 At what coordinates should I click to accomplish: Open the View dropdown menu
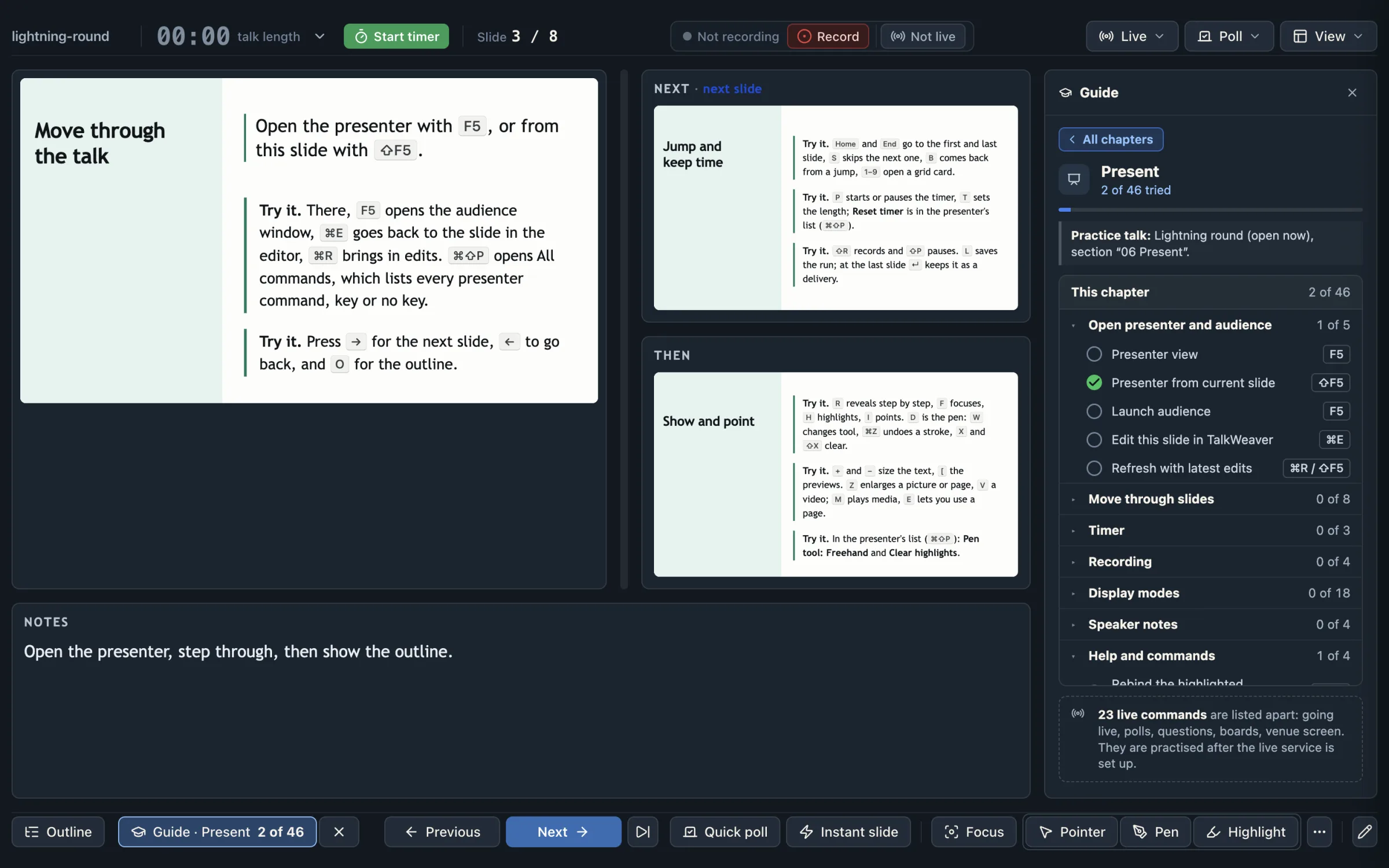(1328, 36)
